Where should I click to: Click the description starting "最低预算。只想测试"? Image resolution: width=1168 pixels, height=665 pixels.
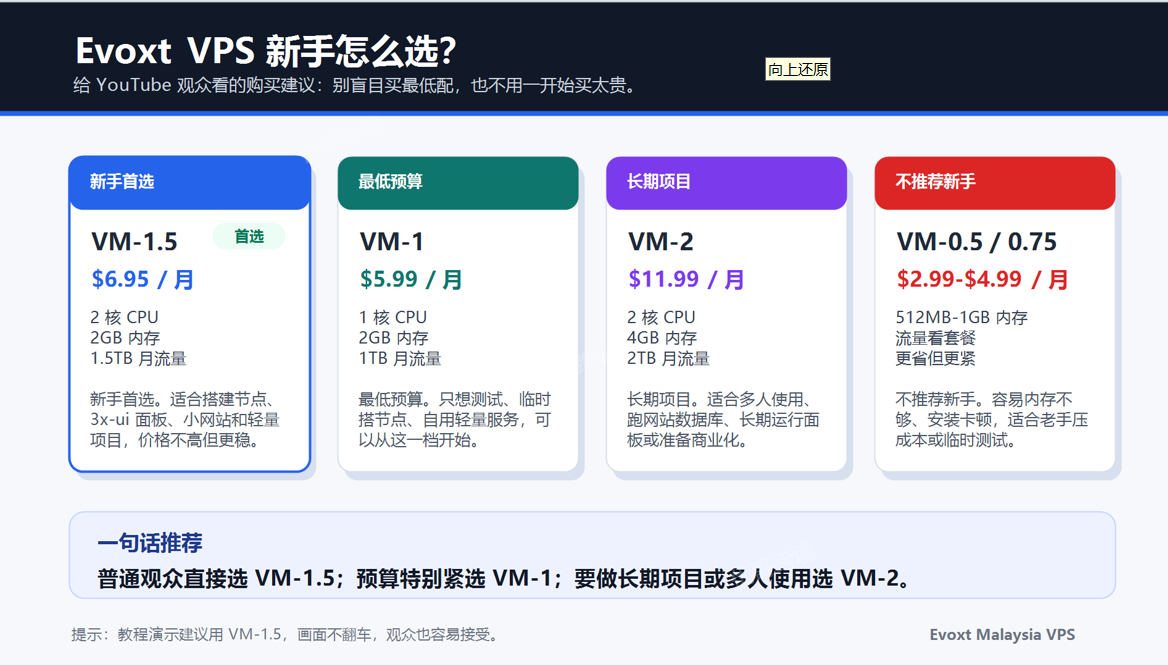coord(454,420)
